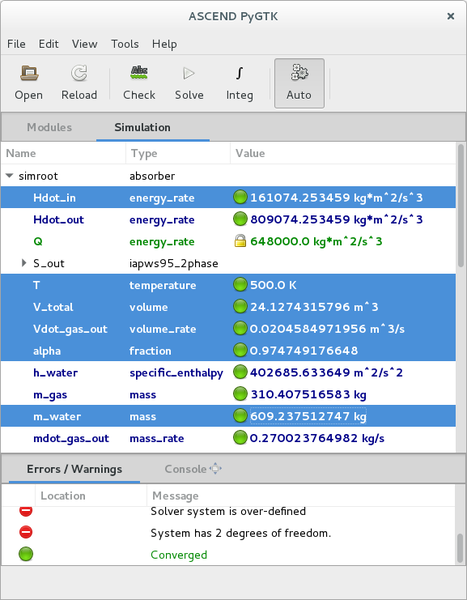467x600 pixels.
Task: Click green status icon of m_water
Action: click(240, 416)
